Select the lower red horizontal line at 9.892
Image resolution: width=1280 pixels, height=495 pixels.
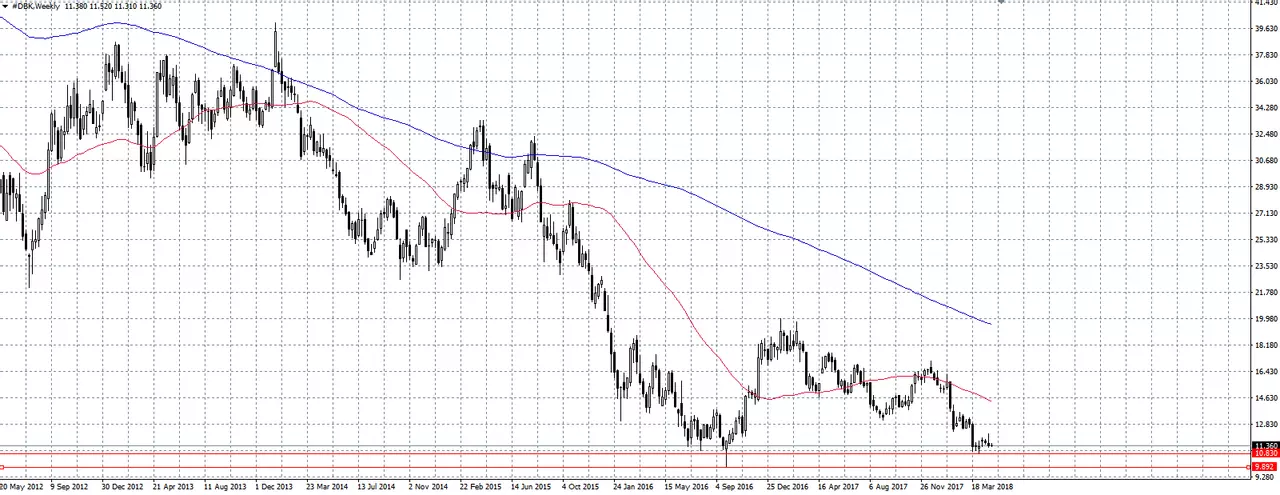pos(626,467)
